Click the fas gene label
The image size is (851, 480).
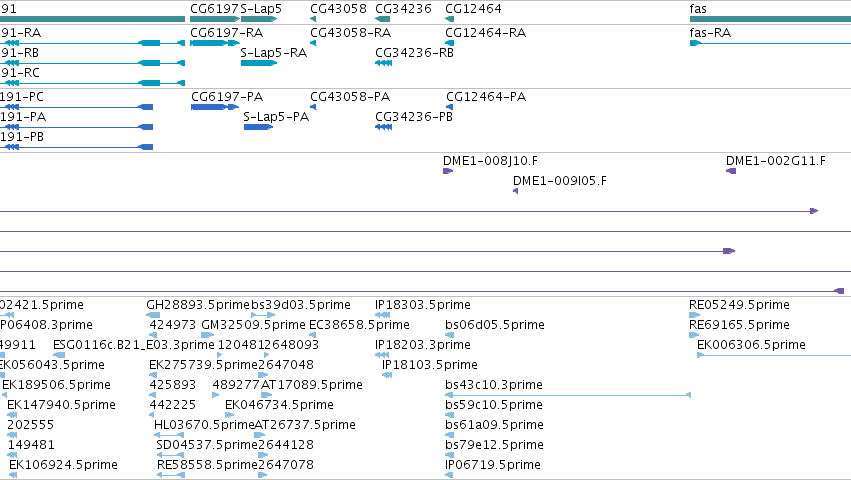pos(698,9)
